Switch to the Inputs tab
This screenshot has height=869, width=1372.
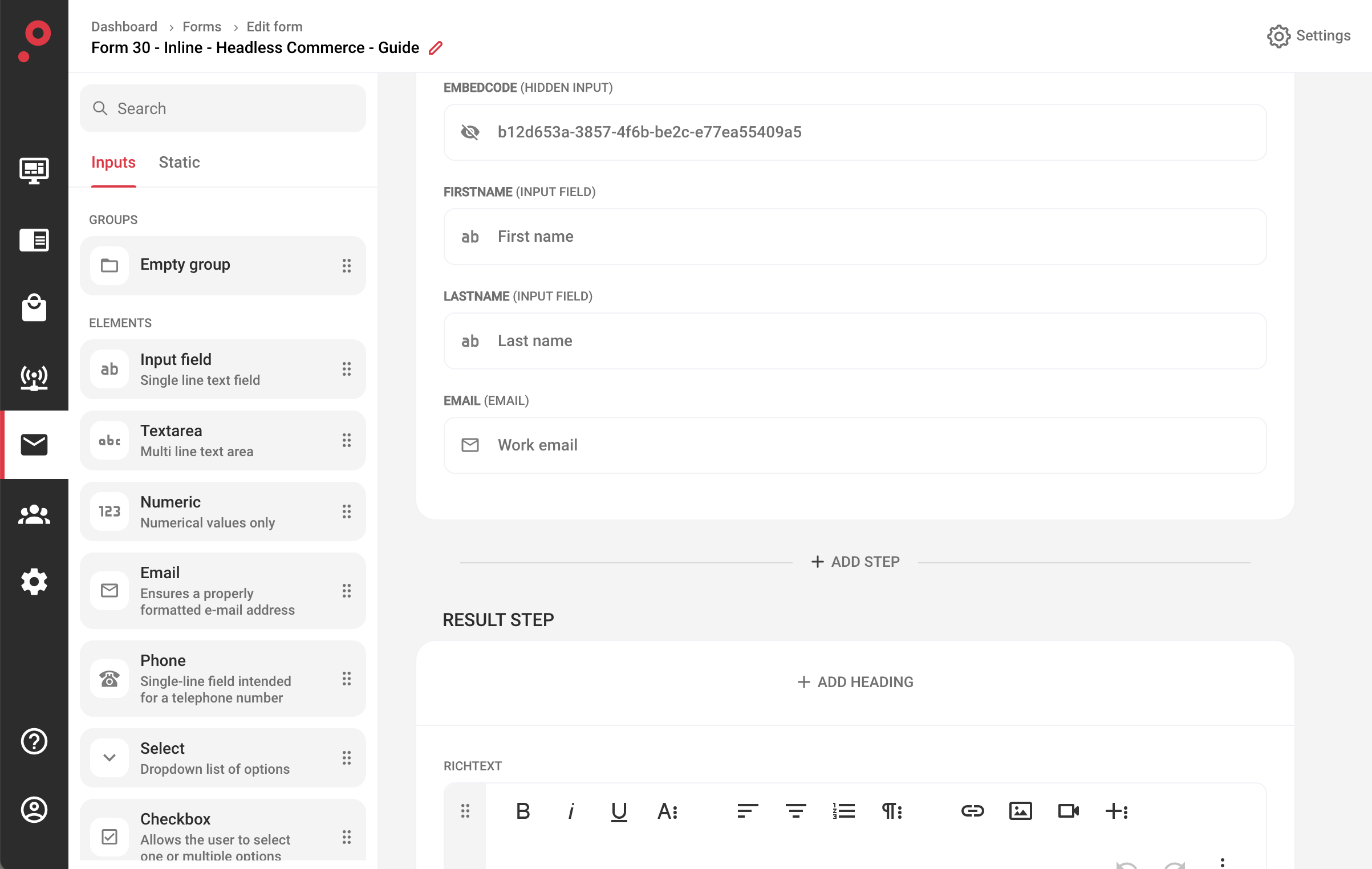(x=113, y=163)
